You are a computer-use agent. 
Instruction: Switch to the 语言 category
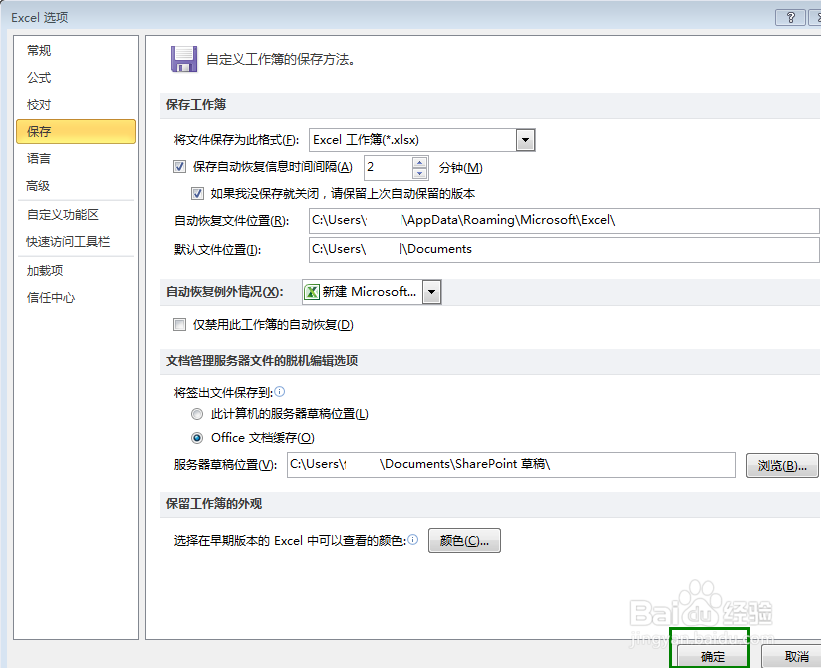[39, 159]
